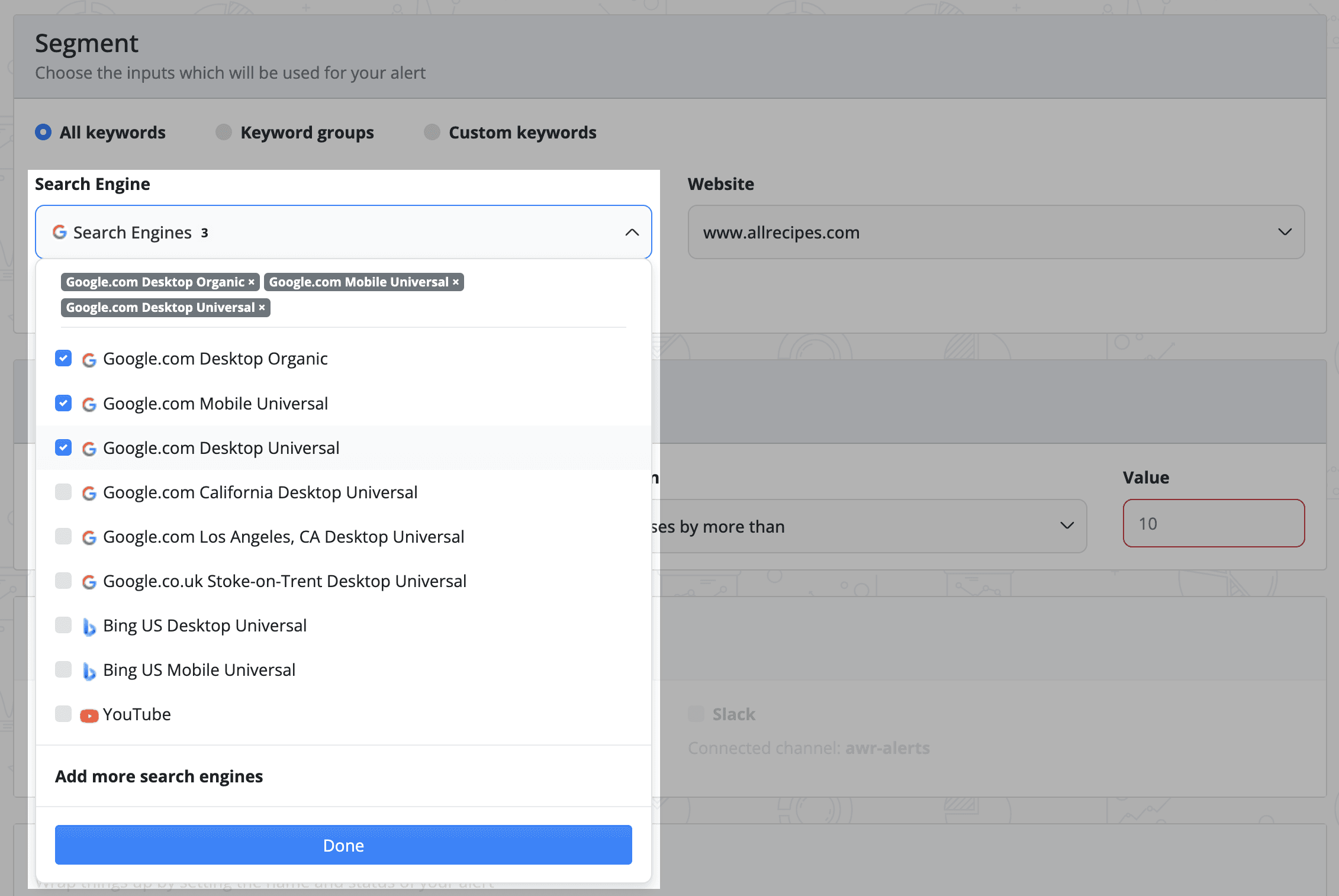Open the 'by more than' condition dropdown
This screenshot has width=1339, height=896.
[869, 526]
